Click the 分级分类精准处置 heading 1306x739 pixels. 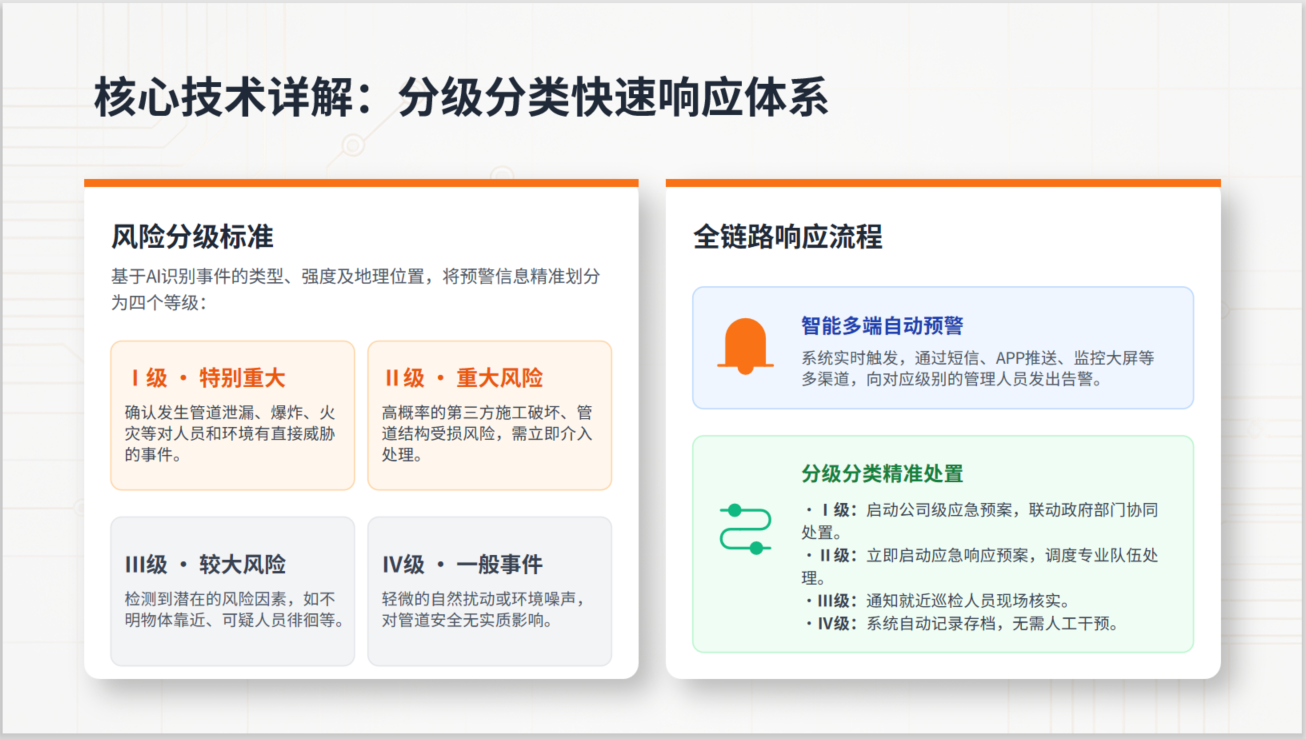[882, 474]
